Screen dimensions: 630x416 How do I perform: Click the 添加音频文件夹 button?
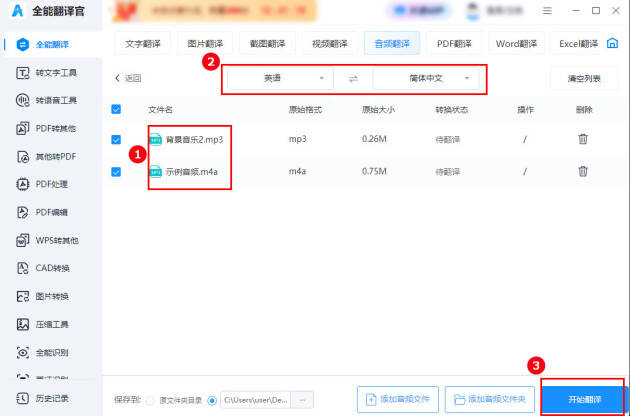point(490,399)
